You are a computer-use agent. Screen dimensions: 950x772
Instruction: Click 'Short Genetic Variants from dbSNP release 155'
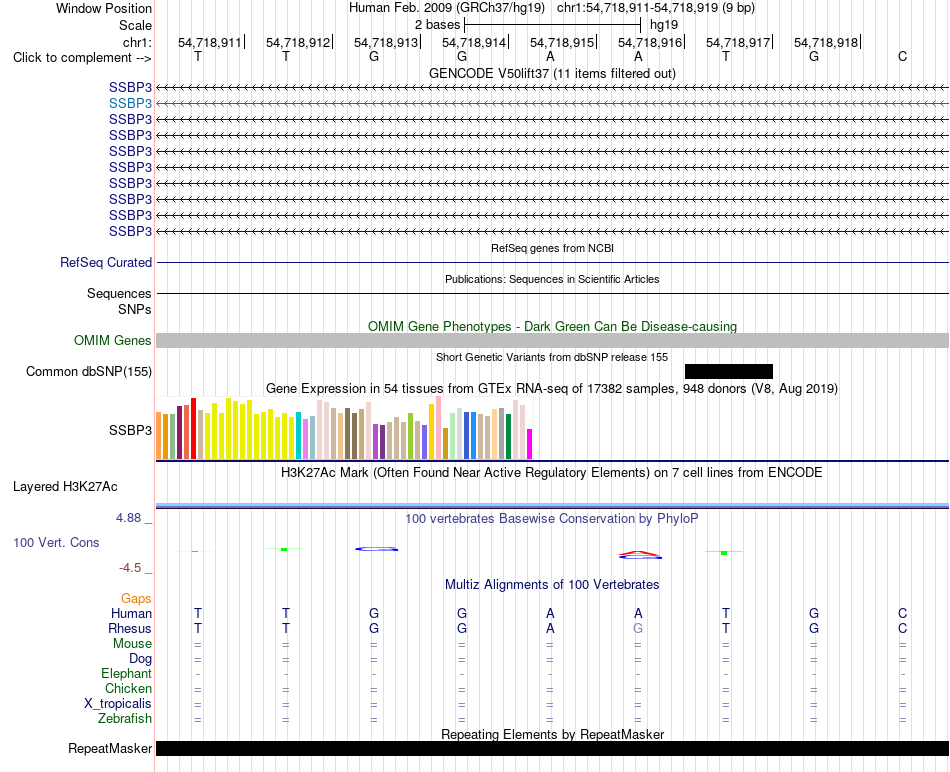(552, 357)
